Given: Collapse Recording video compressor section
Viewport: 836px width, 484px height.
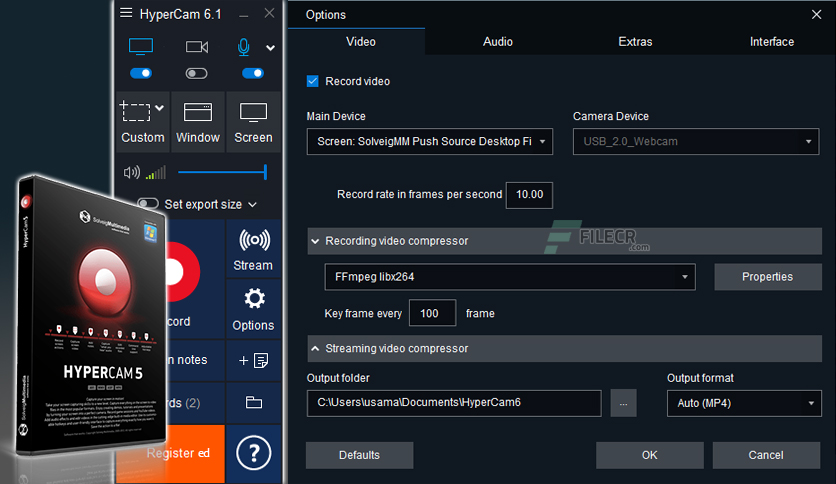Looking at the screenshot, I should click(564, 241).
